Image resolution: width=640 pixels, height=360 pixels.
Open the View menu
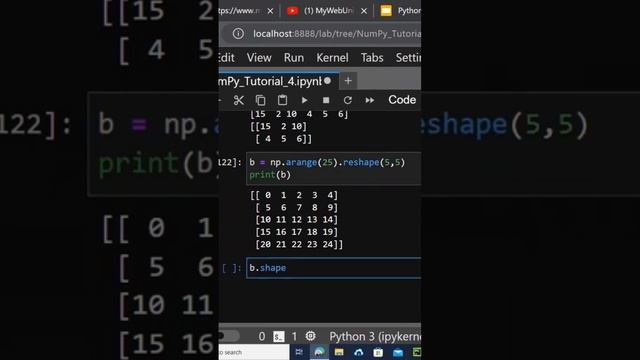pos(259,58)
